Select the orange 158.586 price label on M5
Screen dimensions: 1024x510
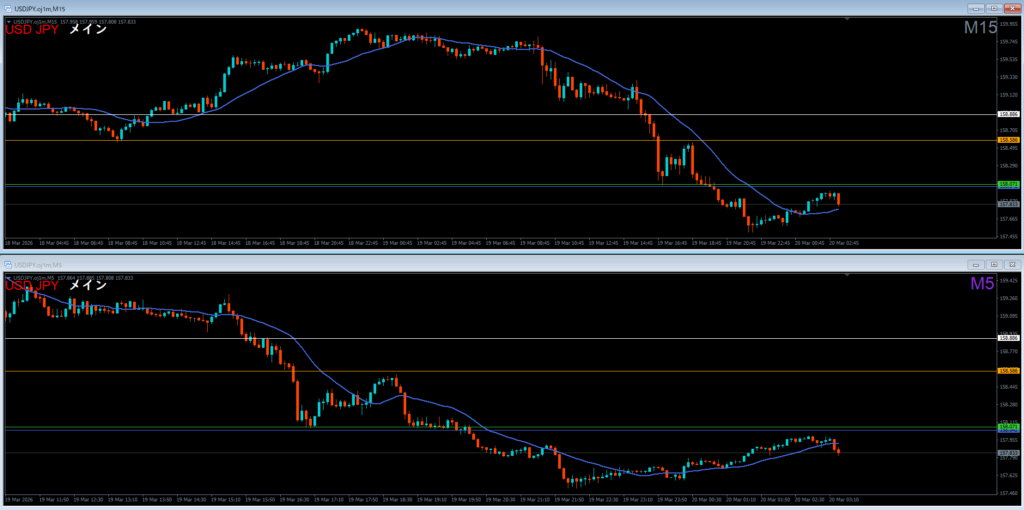point(1008,371)
